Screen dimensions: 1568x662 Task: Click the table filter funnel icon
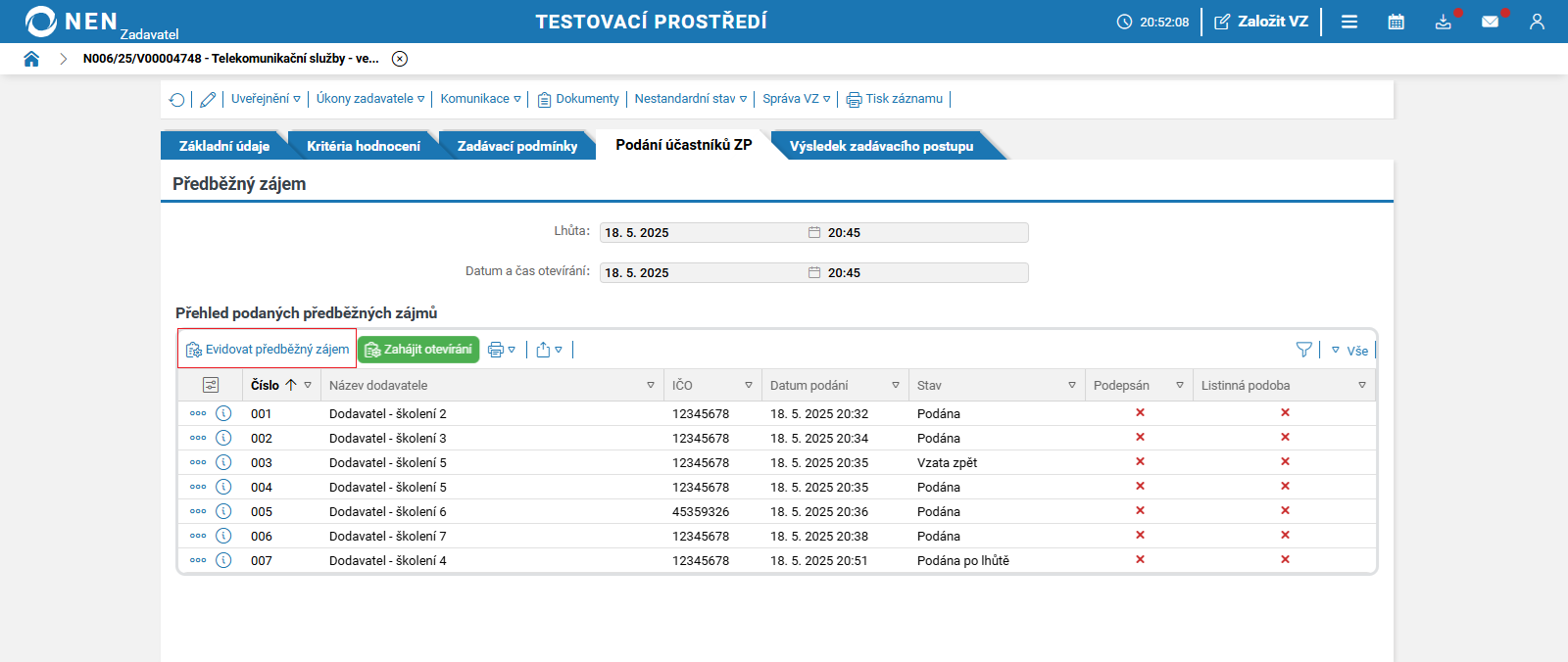[x=1304, y=350]
